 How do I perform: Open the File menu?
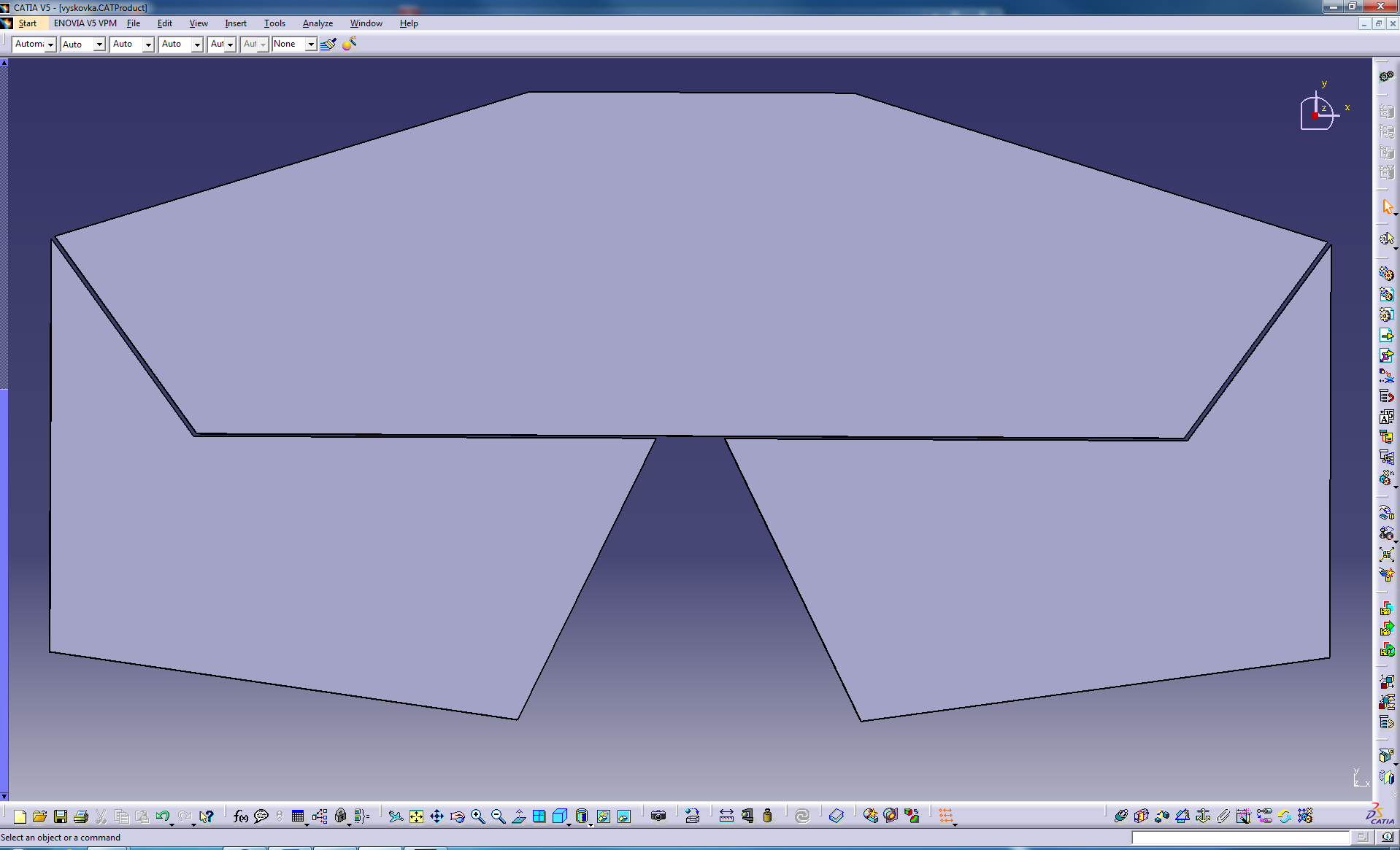[x=134, y=23]
